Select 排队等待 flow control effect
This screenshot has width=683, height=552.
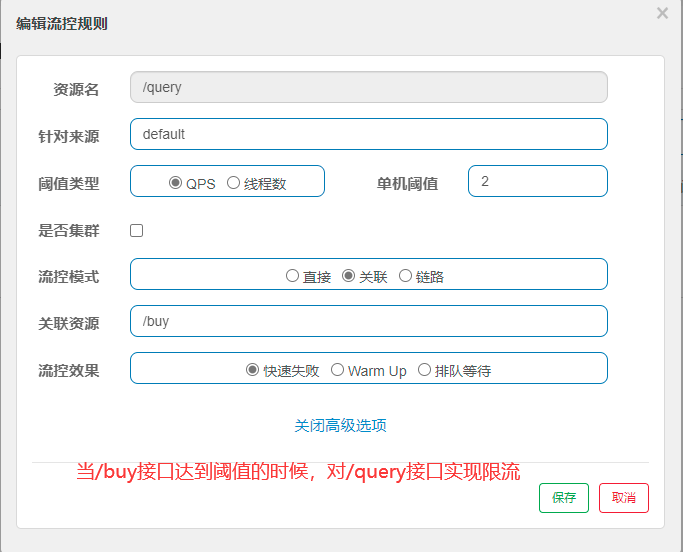click(x=424, y=370)
